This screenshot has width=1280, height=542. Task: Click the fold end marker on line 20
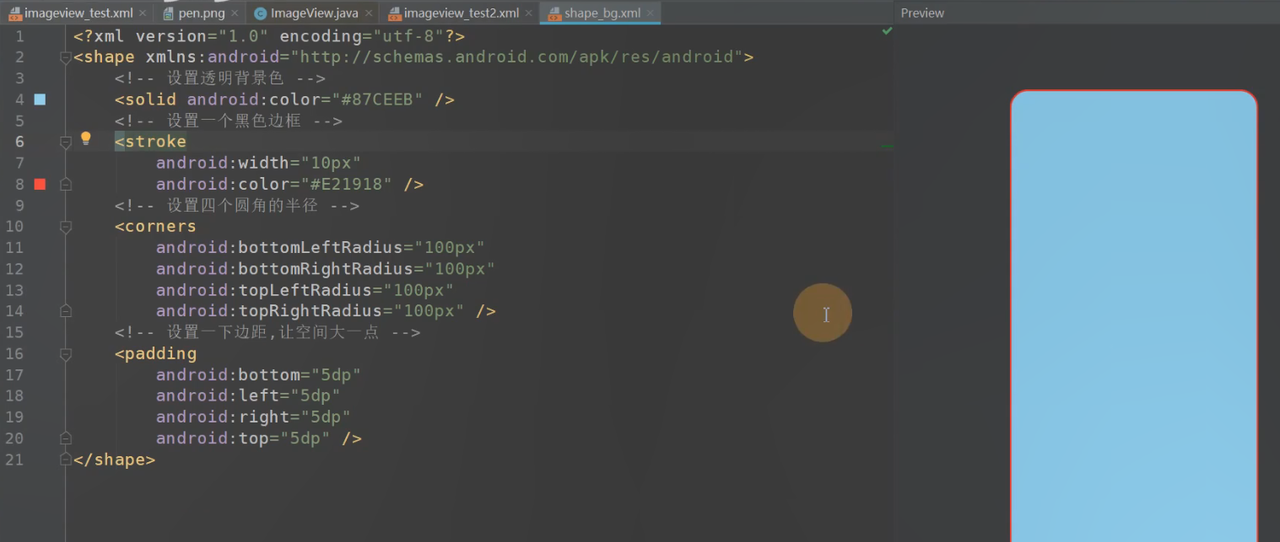(65, 438)
